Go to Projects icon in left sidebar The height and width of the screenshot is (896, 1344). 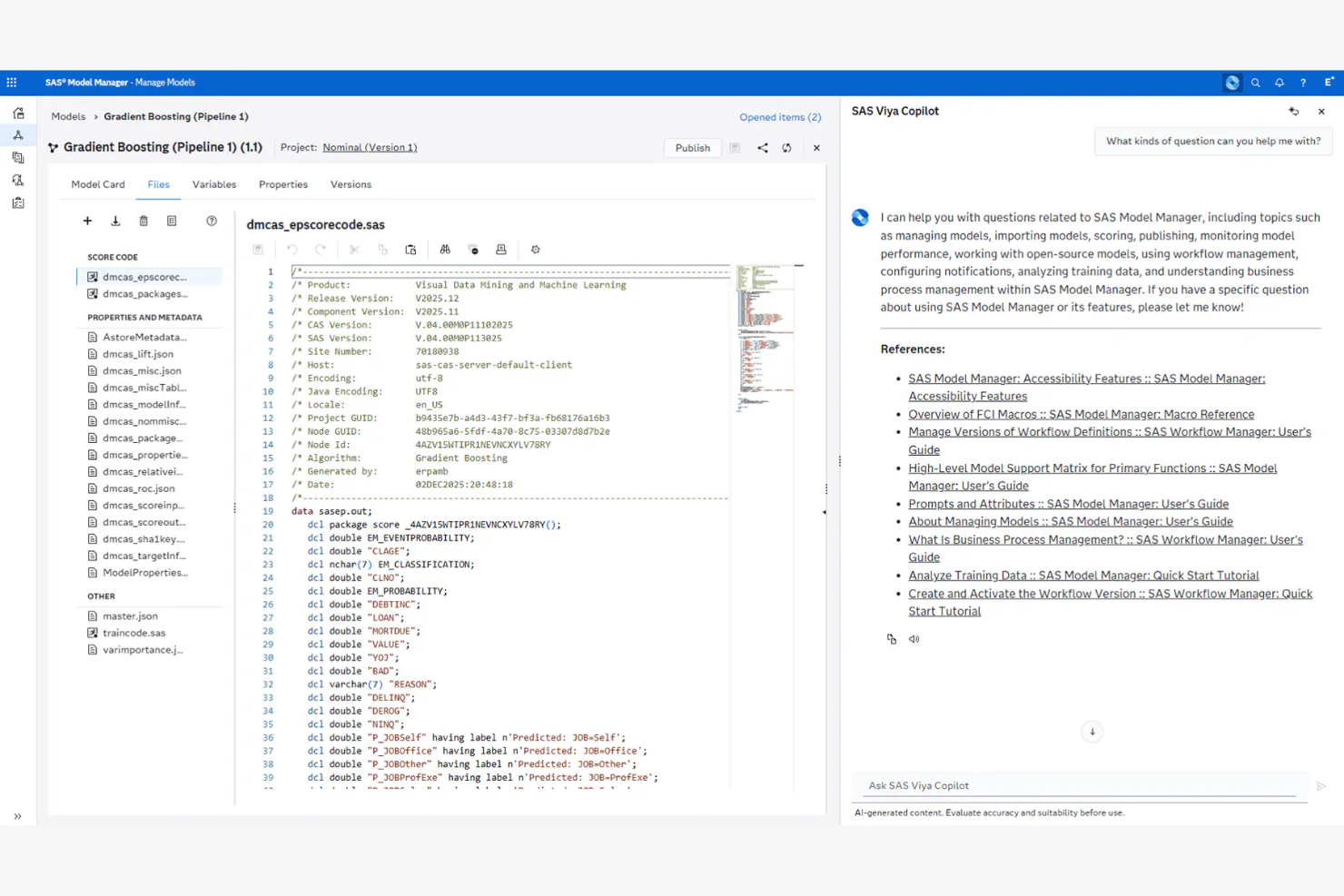18,113
